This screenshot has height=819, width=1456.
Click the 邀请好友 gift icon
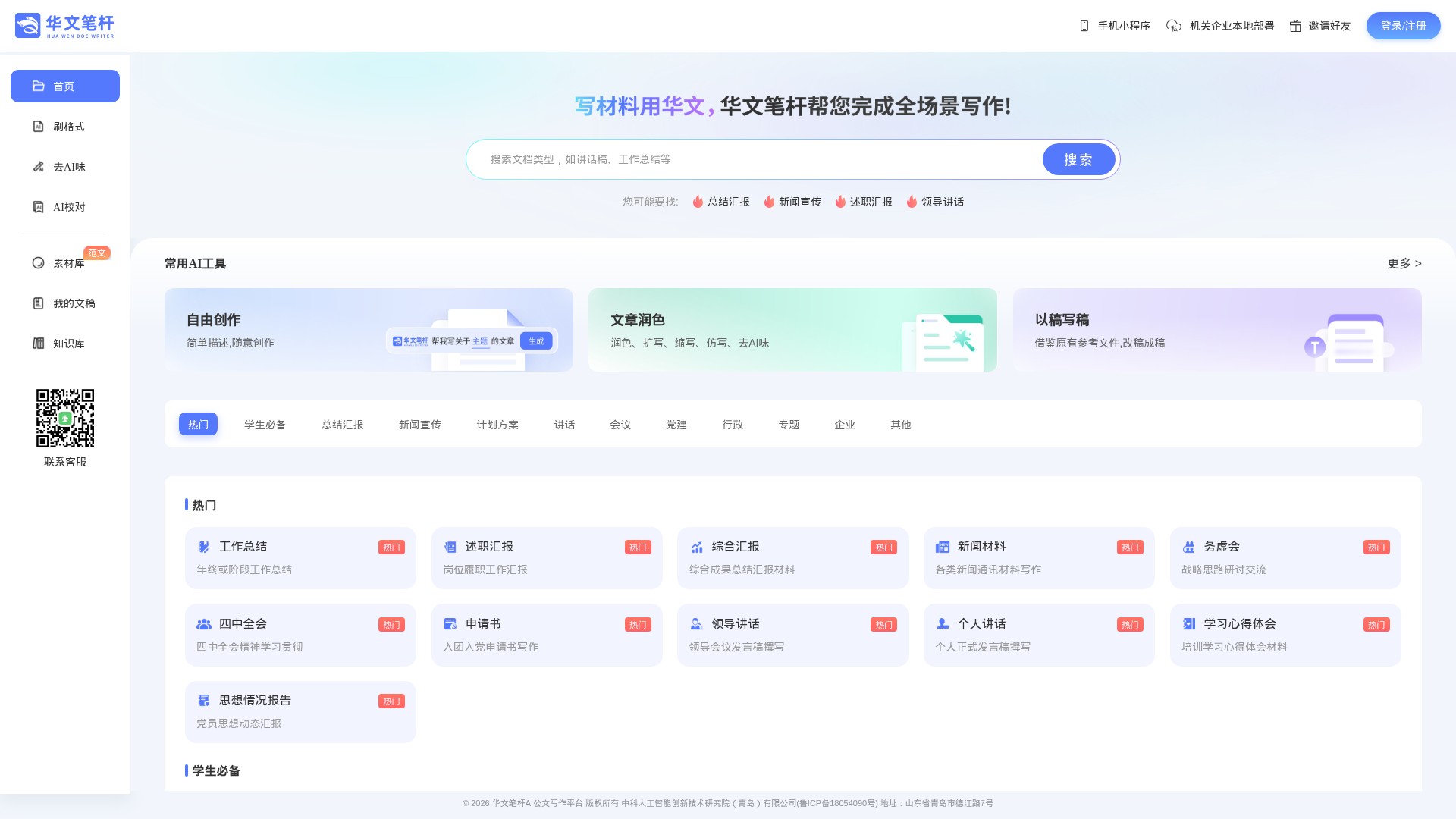click(1296, 26)
